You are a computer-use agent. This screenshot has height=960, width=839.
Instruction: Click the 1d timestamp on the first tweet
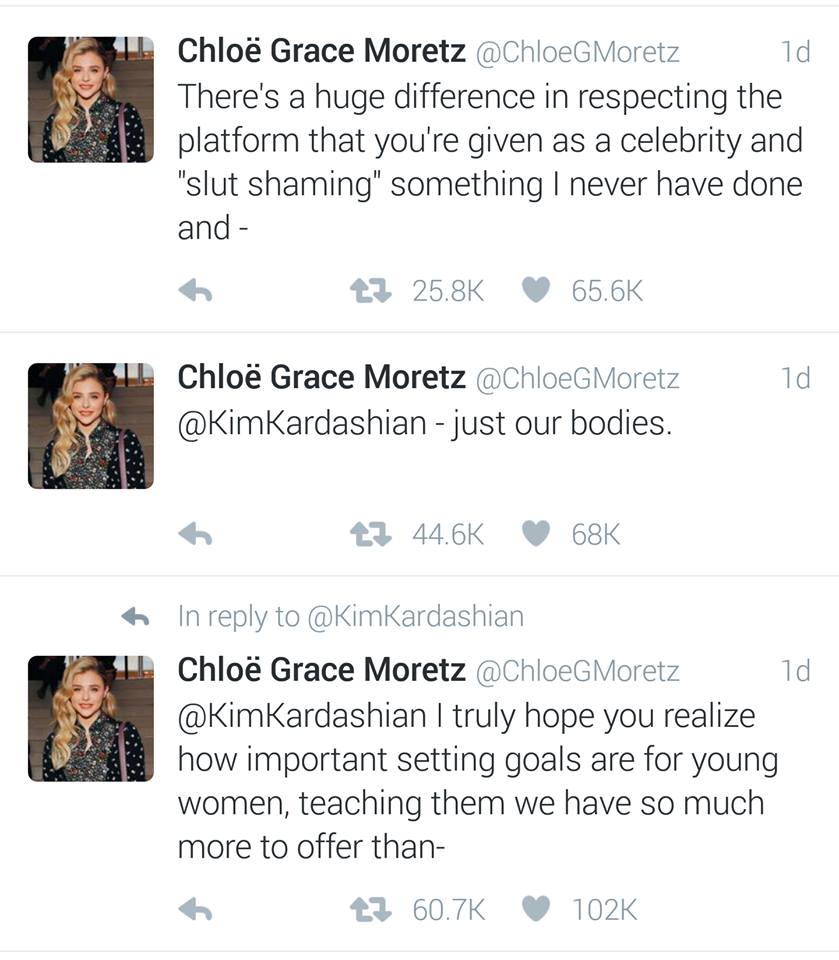coord(794,52)
